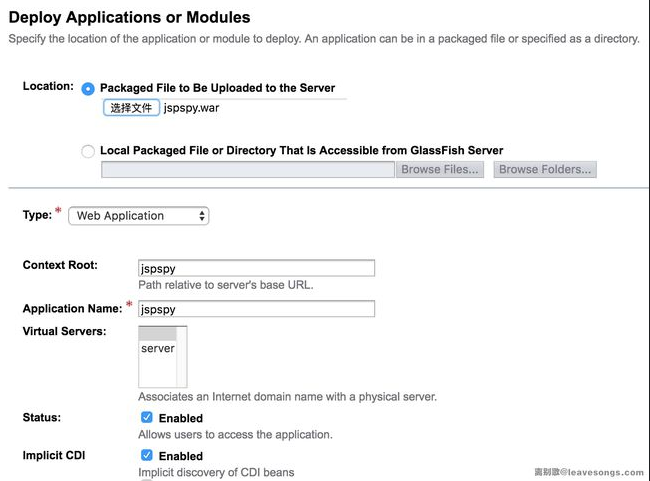Uncheck the Status Enabled checkbox

point(147,418)
